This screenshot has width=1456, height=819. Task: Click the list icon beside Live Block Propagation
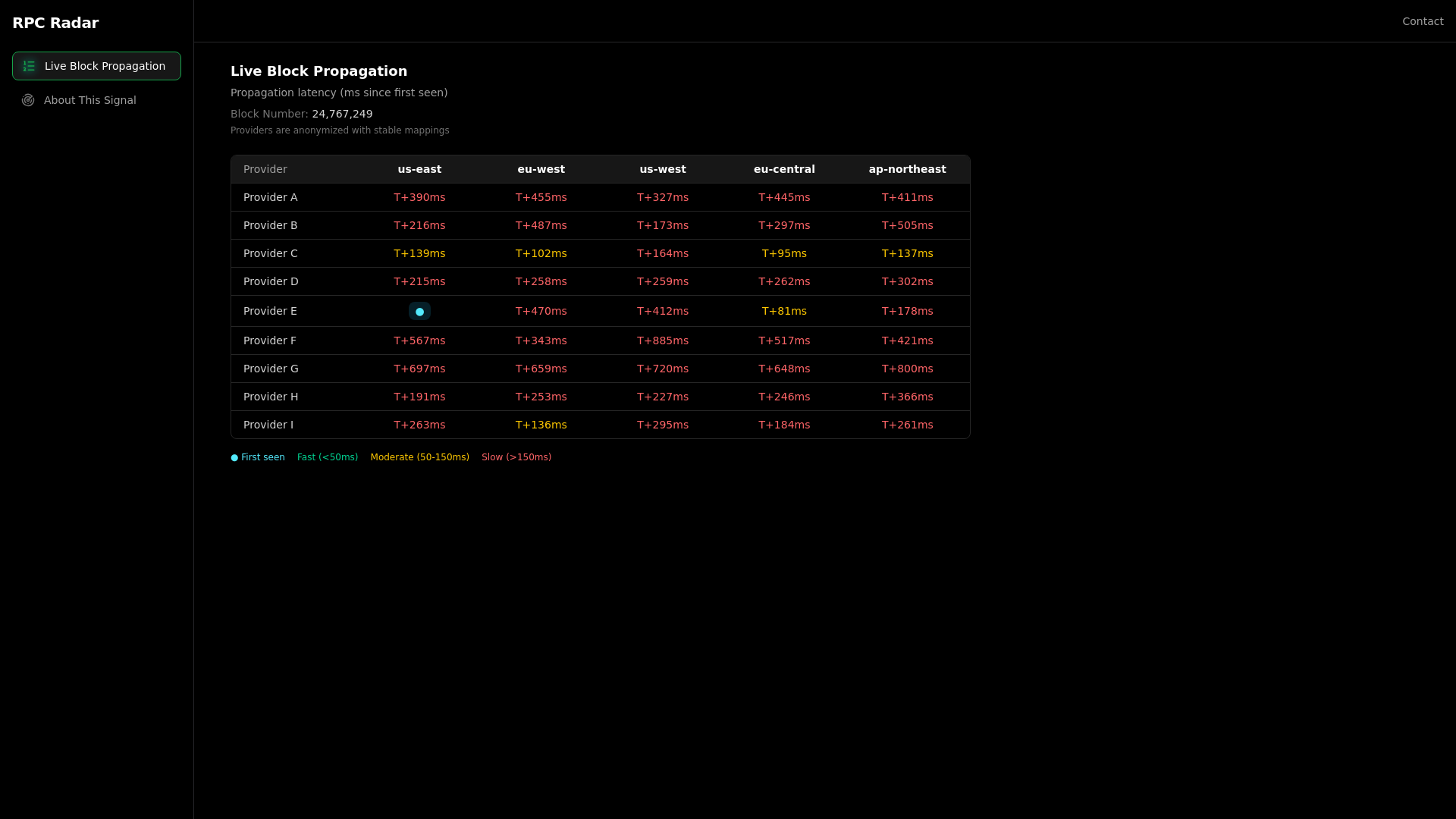click(x=29, y=66)
